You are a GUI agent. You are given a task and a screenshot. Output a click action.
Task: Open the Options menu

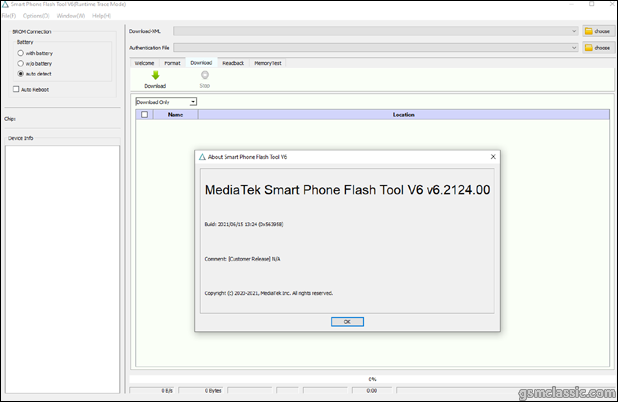[x=36, y=16]
